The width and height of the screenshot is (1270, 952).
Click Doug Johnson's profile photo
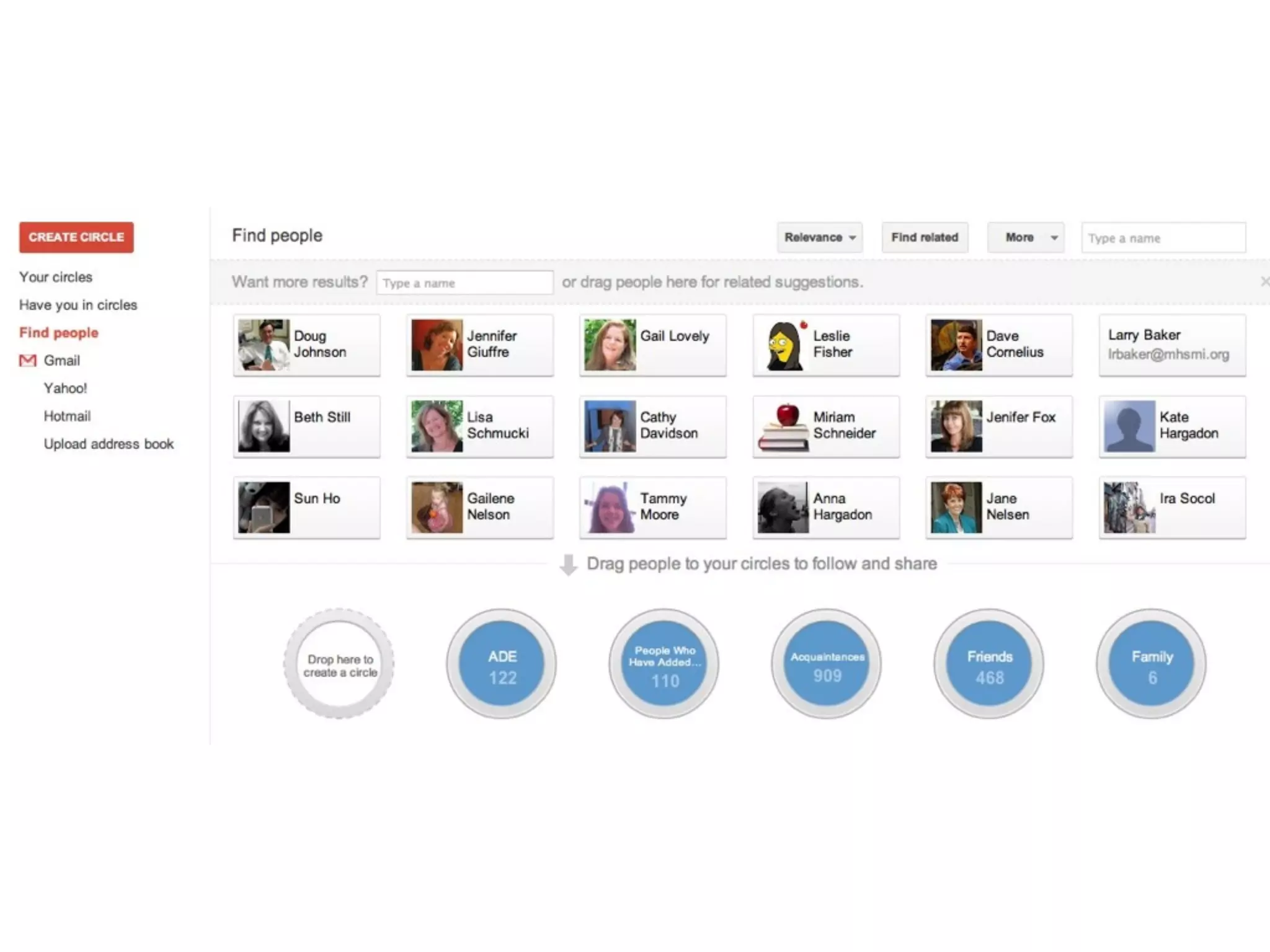(x=264, y=345)
